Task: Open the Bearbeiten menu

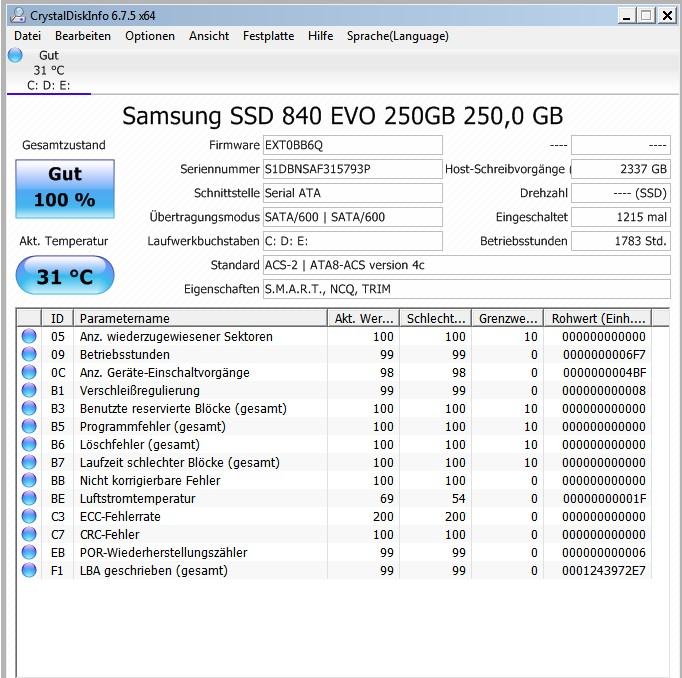Action: [x=83, y=36]
